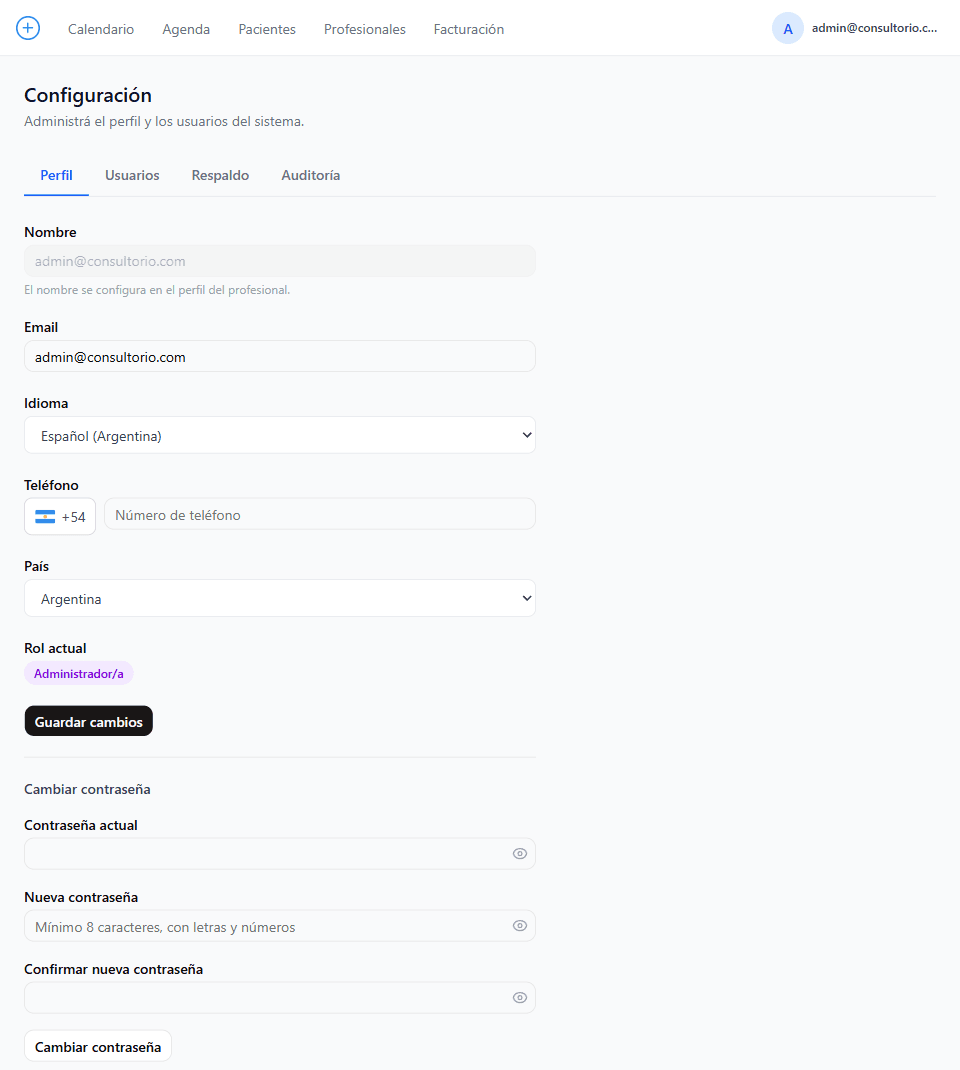Screen dimensions: 960x1070
Task: Show the current password with eye icon
Action: [x=520, y=854]
